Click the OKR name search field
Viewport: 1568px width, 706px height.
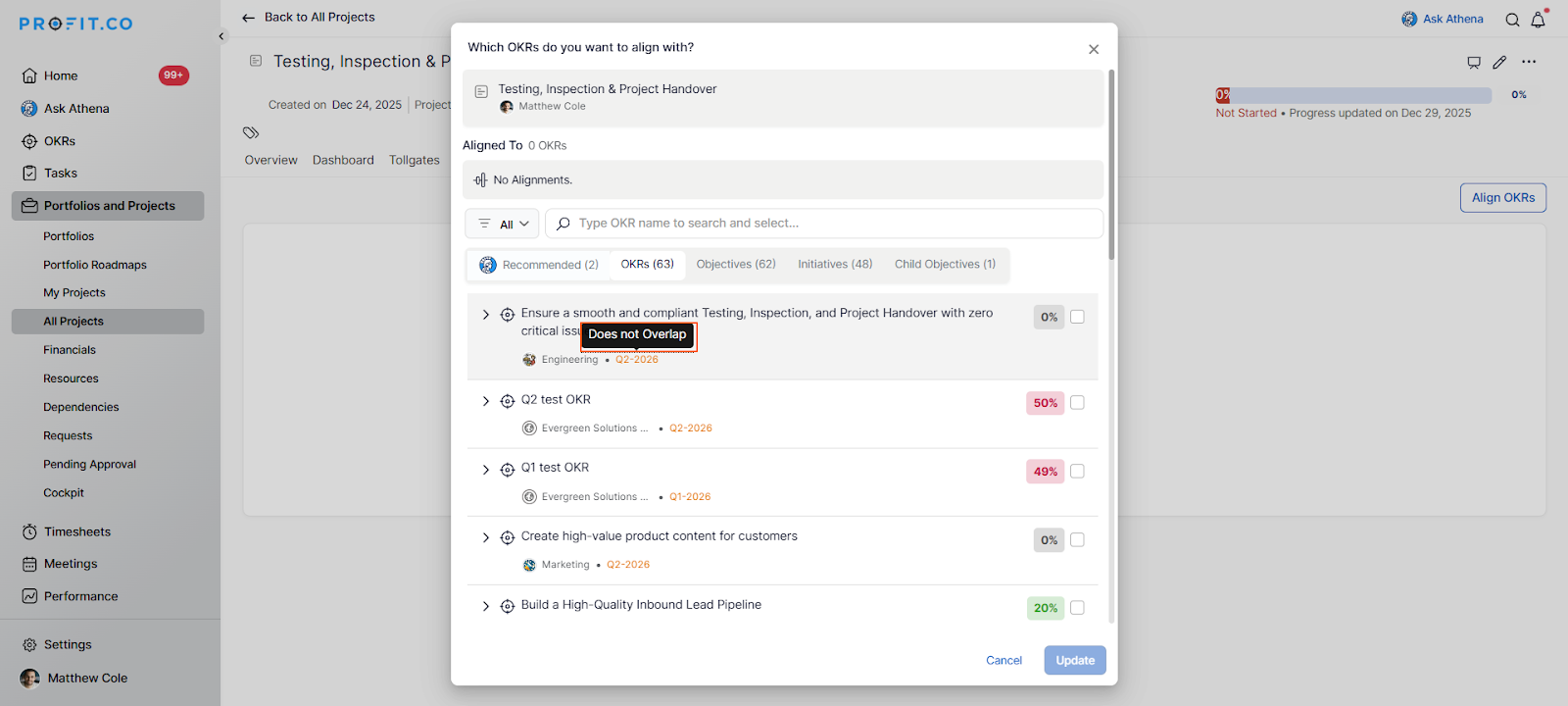[833, 224]
